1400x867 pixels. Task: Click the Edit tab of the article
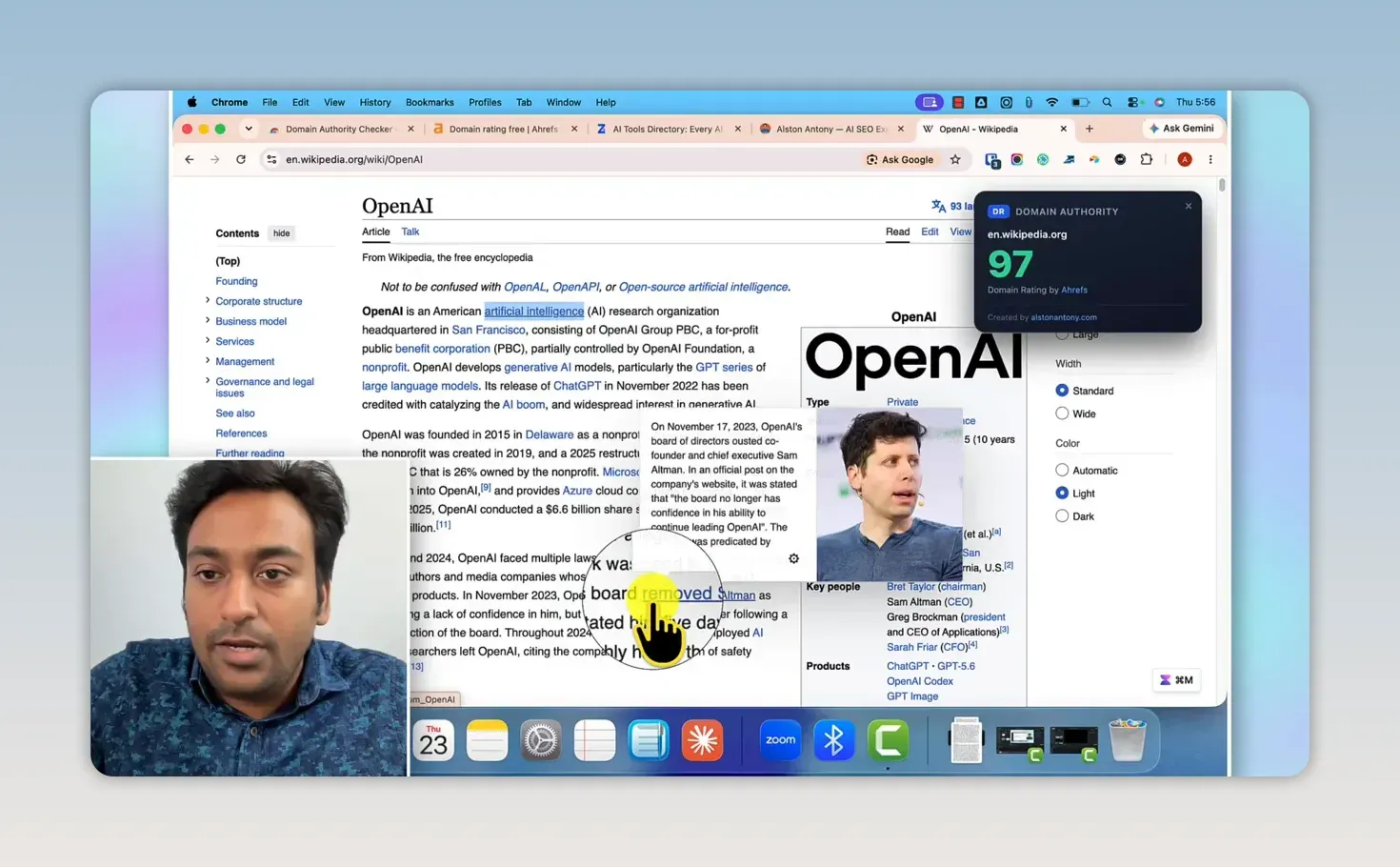point(930,232)
